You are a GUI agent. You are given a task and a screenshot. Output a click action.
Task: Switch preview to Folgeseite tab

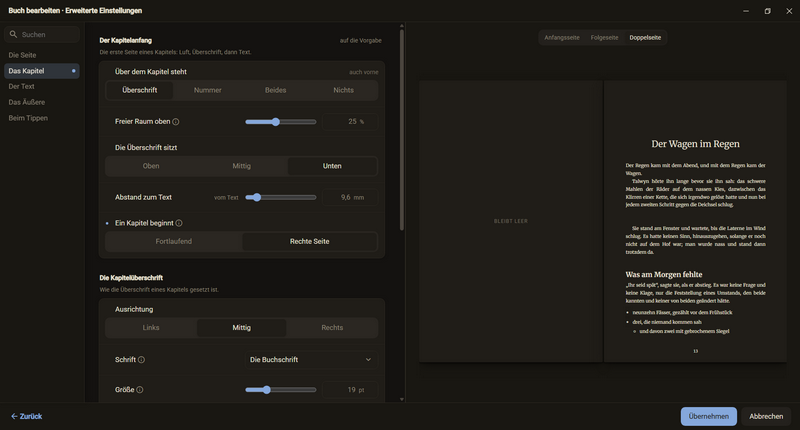[605, 38]
